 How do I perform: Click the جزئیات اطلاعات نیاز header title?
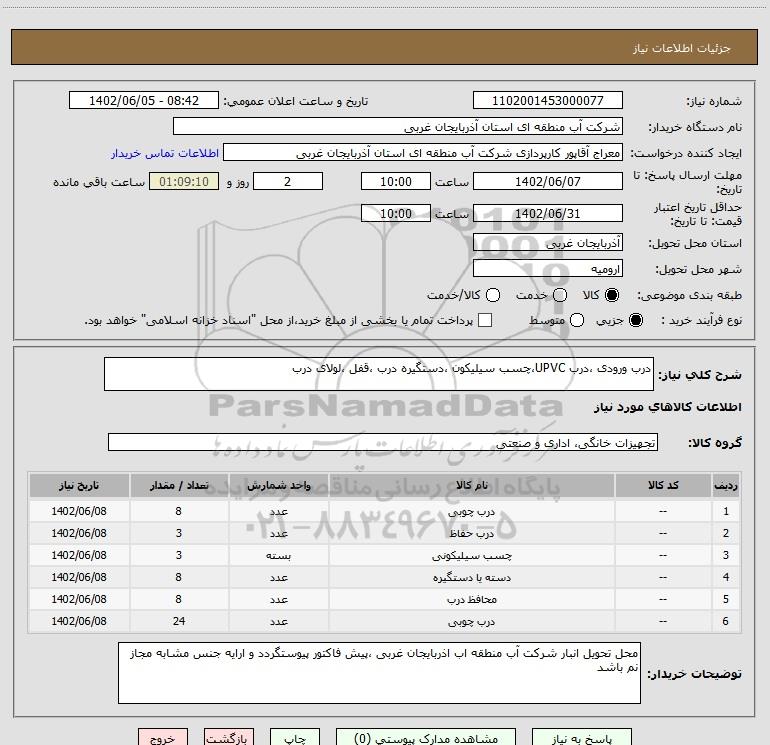[x=682, y=48]
